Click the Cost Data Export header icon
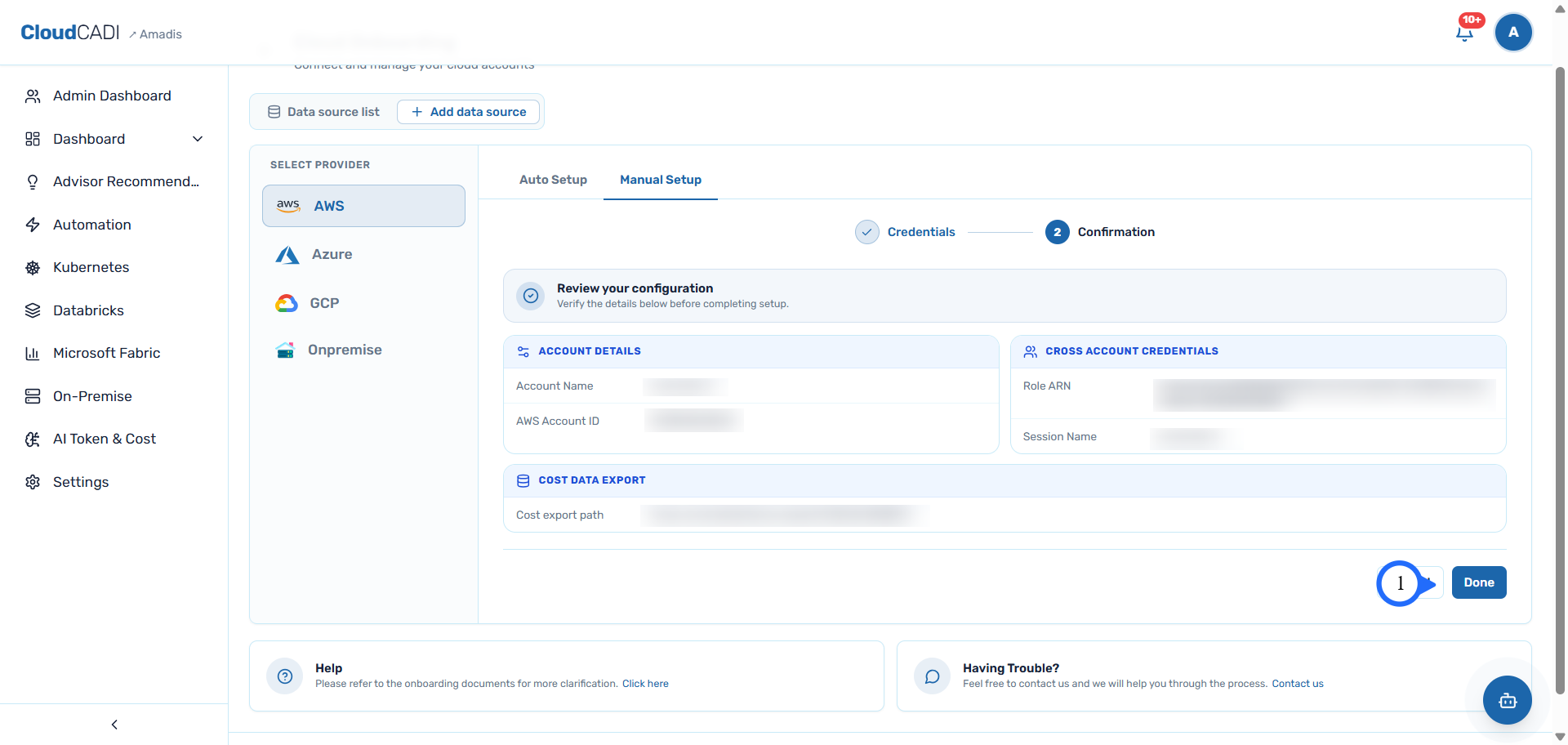1568x745 pixels. (523, 481)
